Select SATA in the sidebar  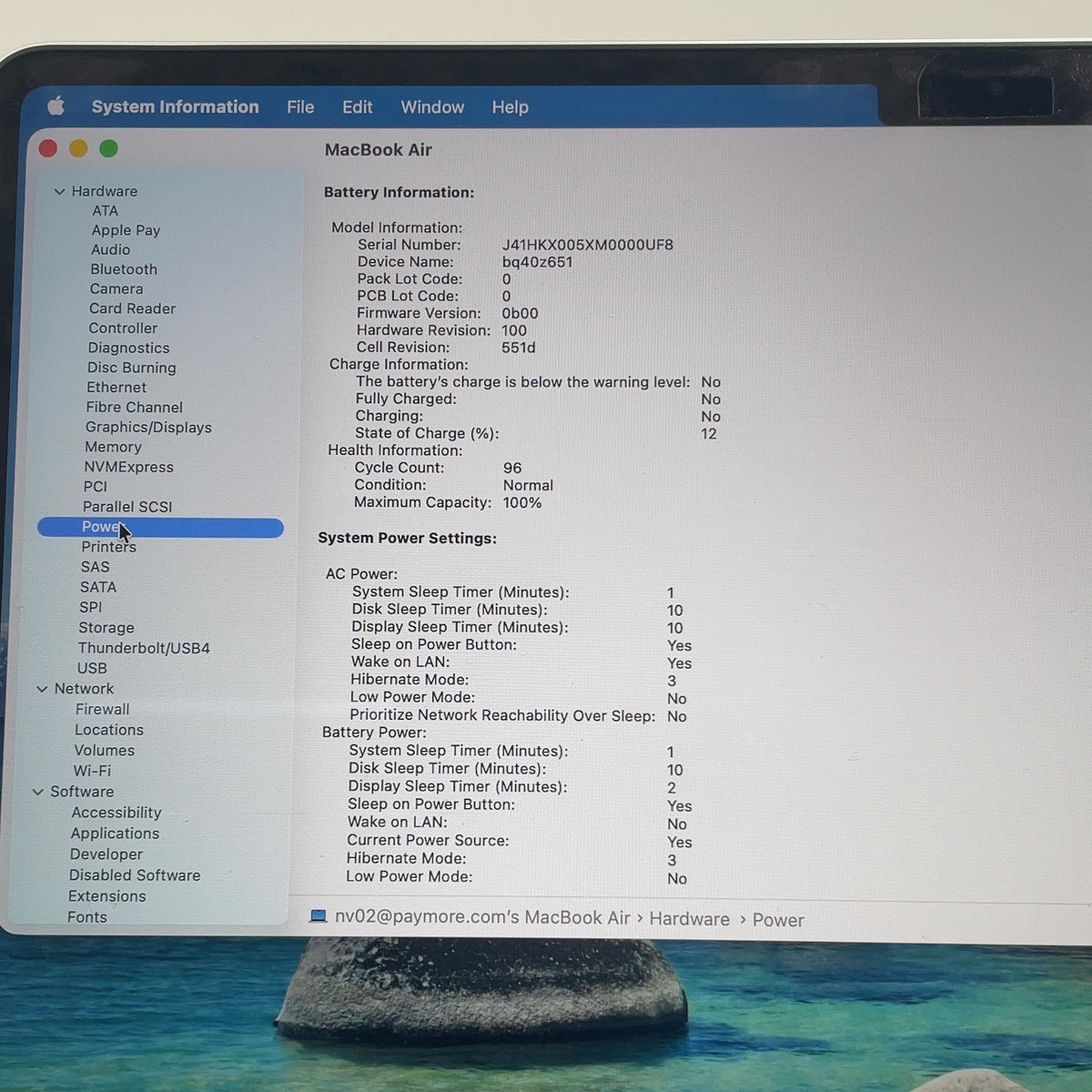pyautogui.click(x=98, y=588)
